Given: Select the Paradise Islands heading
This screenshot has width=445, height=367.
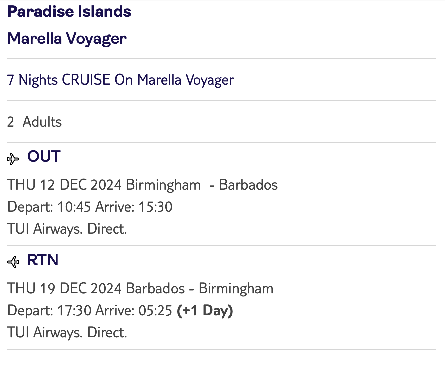Looking at the screenshot, I should (69, 11).
